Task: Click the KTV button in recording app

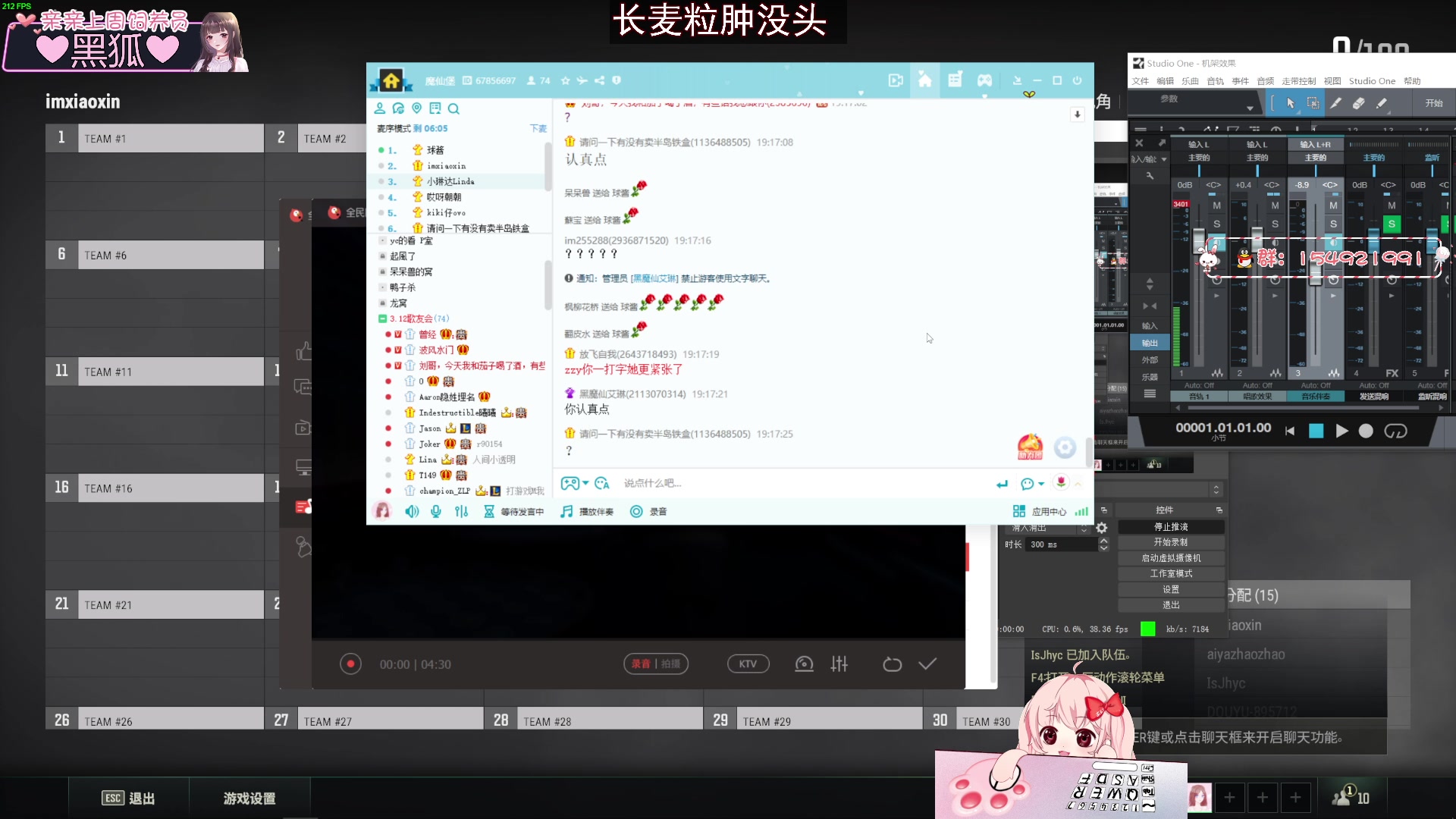Action: click(748, 664)
